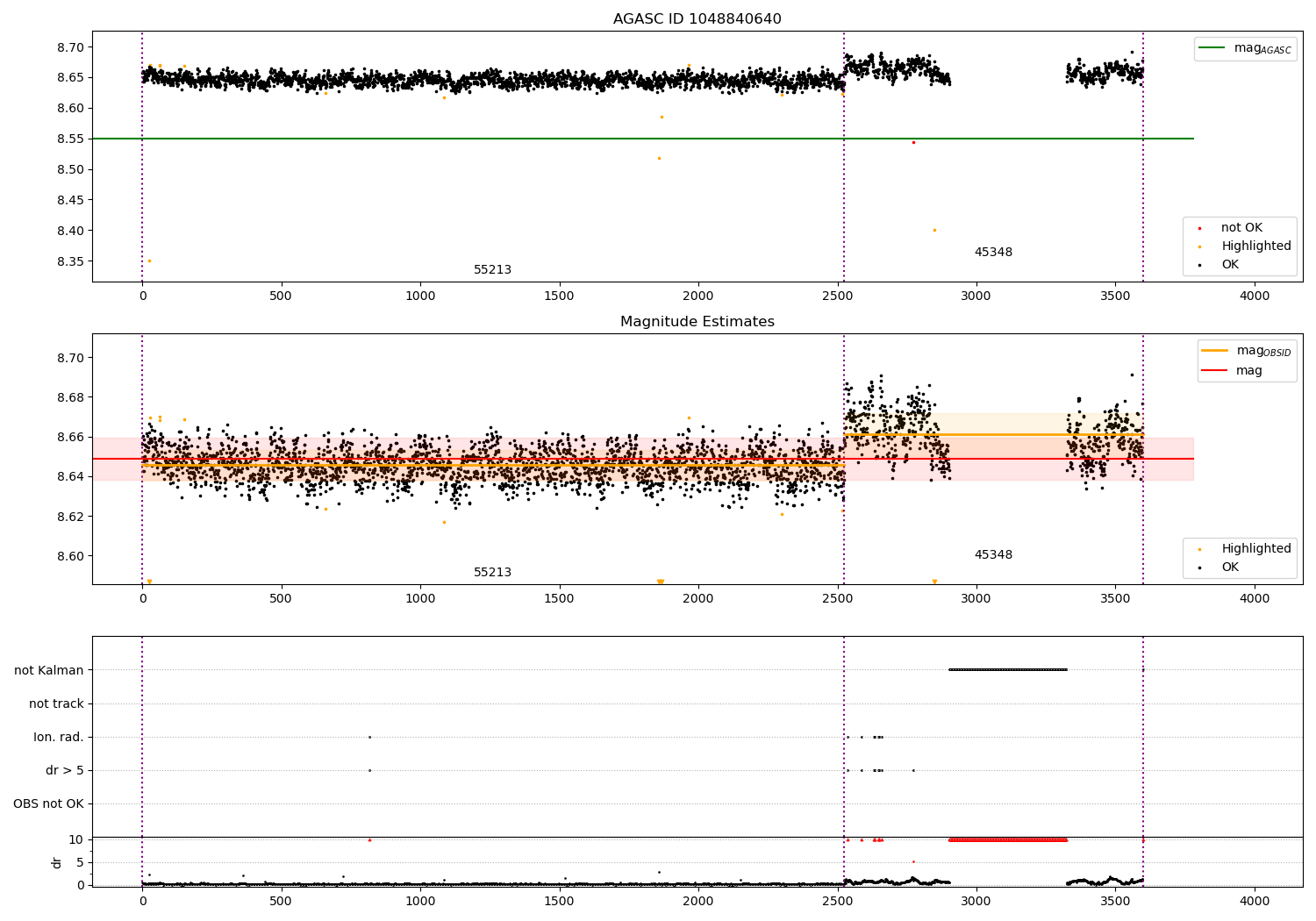Click the 55213 label in top panel
Image resolution: width=1316 pixels, height=921 pixels.
pos(492,270)
